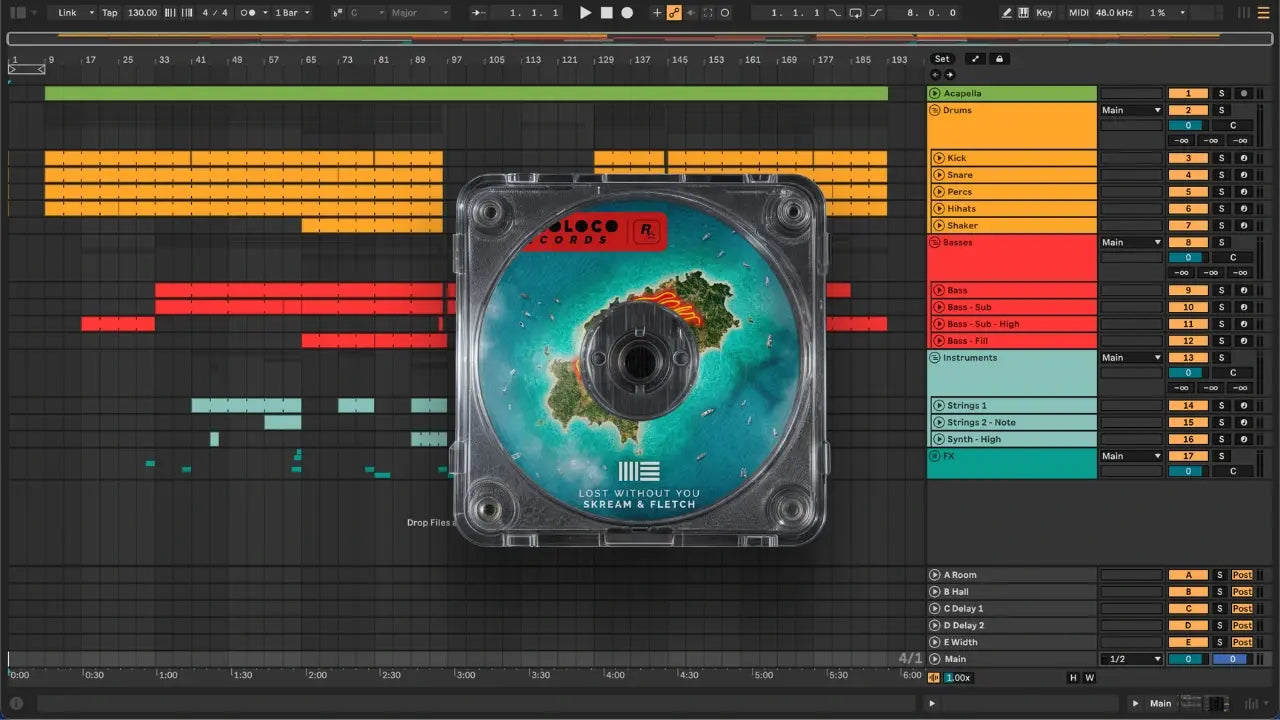Viewport: 1280px width, 720px height.
Task: Toggle the metronome icon
Action: point(249,13)
